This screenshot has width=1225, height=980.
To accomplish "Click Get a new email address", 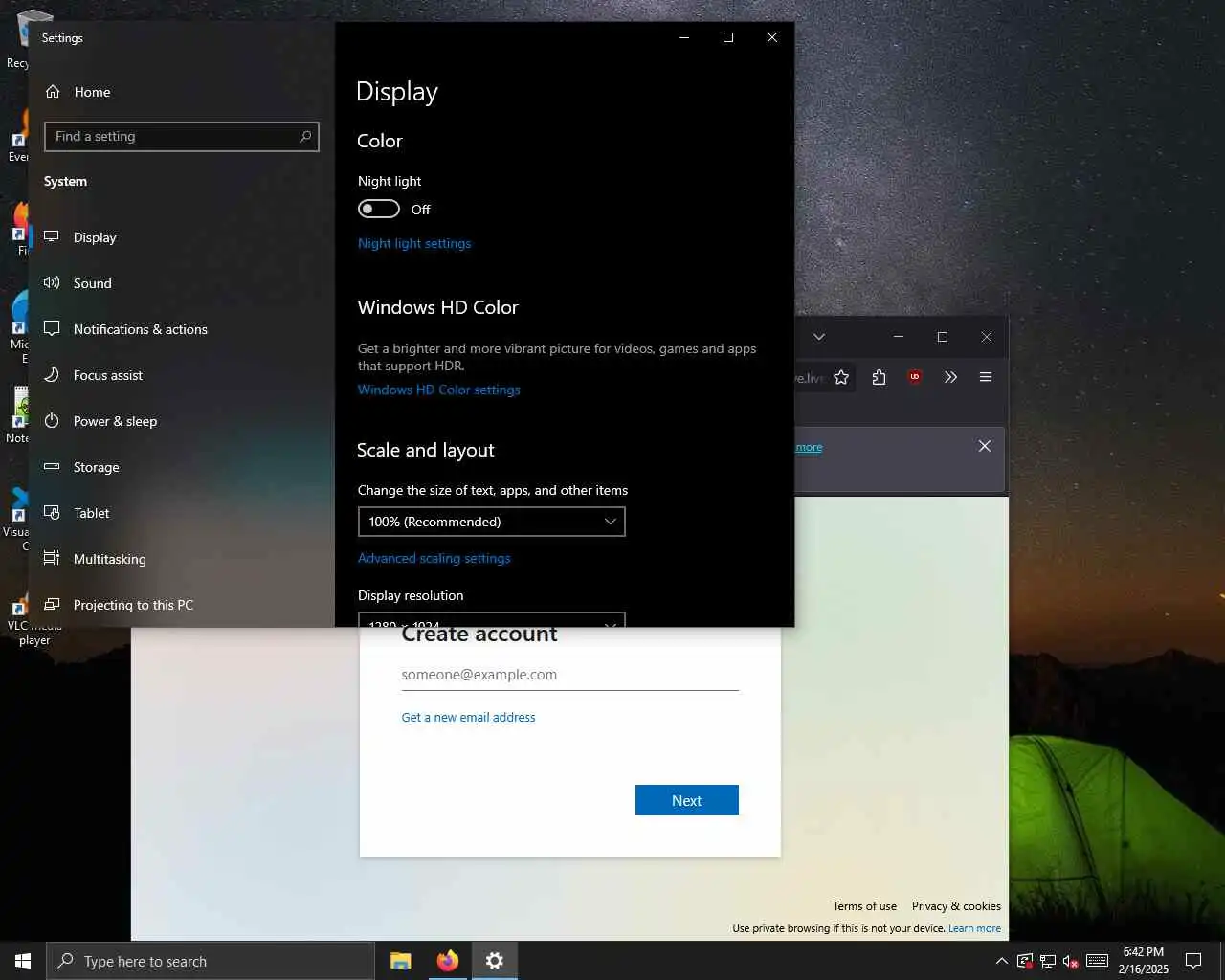I will (468, 717).
